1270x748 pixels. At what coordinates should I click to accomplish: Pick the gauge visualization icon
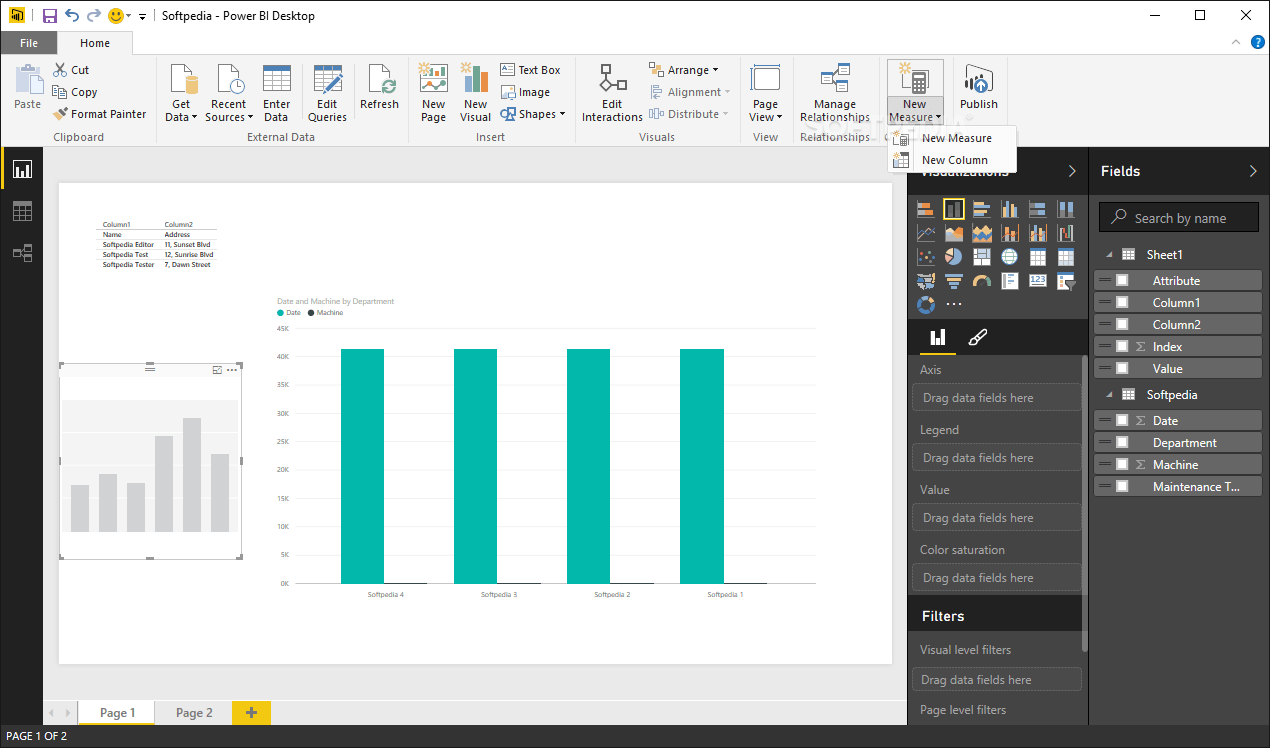(982, 280)
